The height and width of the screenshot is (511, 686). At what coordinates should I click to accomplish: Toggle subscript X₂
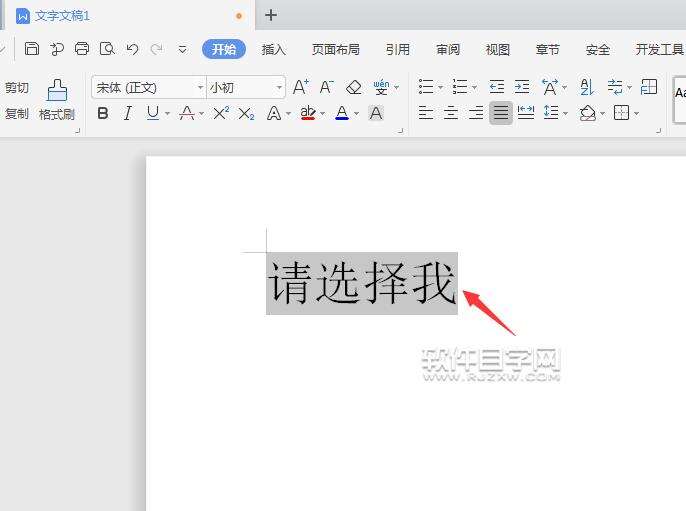[x=246, y=114]
